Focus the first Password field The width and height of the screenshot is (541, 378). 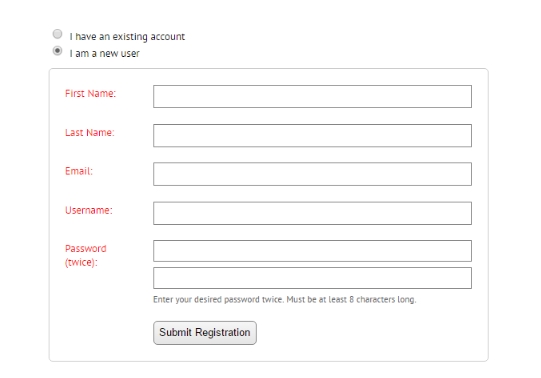point(312,251)
